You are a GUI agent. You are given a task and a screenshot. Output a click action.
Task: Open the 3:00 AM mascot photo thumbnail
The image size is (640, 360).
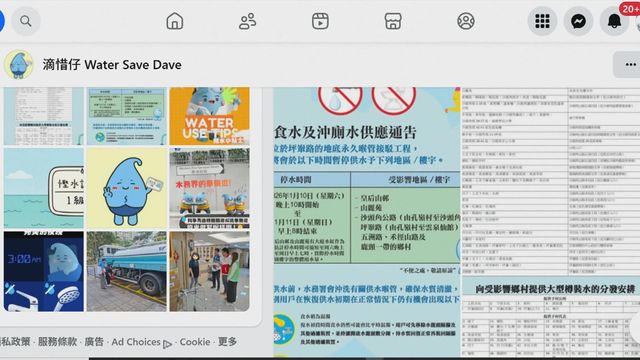tap(44, 271)
